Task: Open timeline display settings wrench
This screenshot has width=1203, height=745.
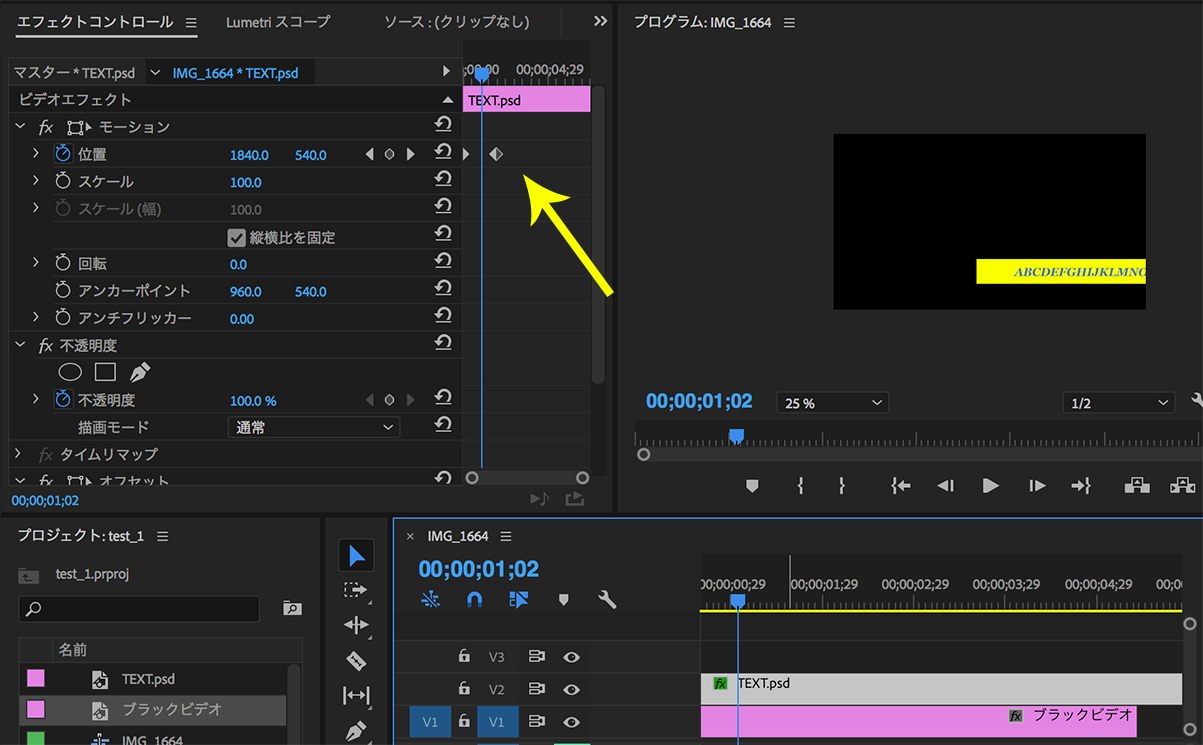Action: 607,600
